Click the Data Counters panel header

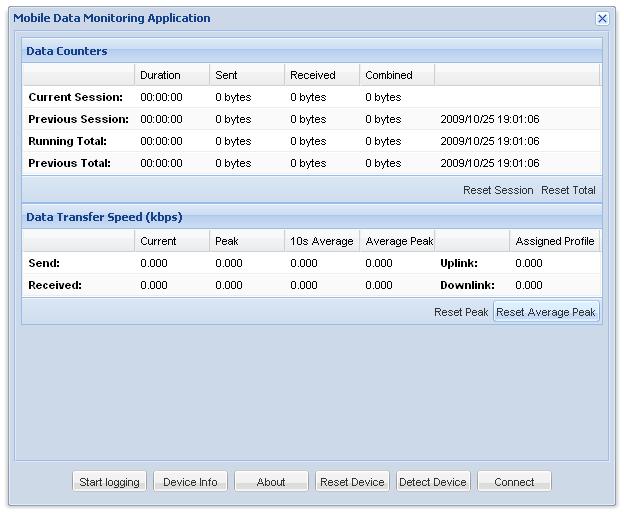(x=312, y=51)
